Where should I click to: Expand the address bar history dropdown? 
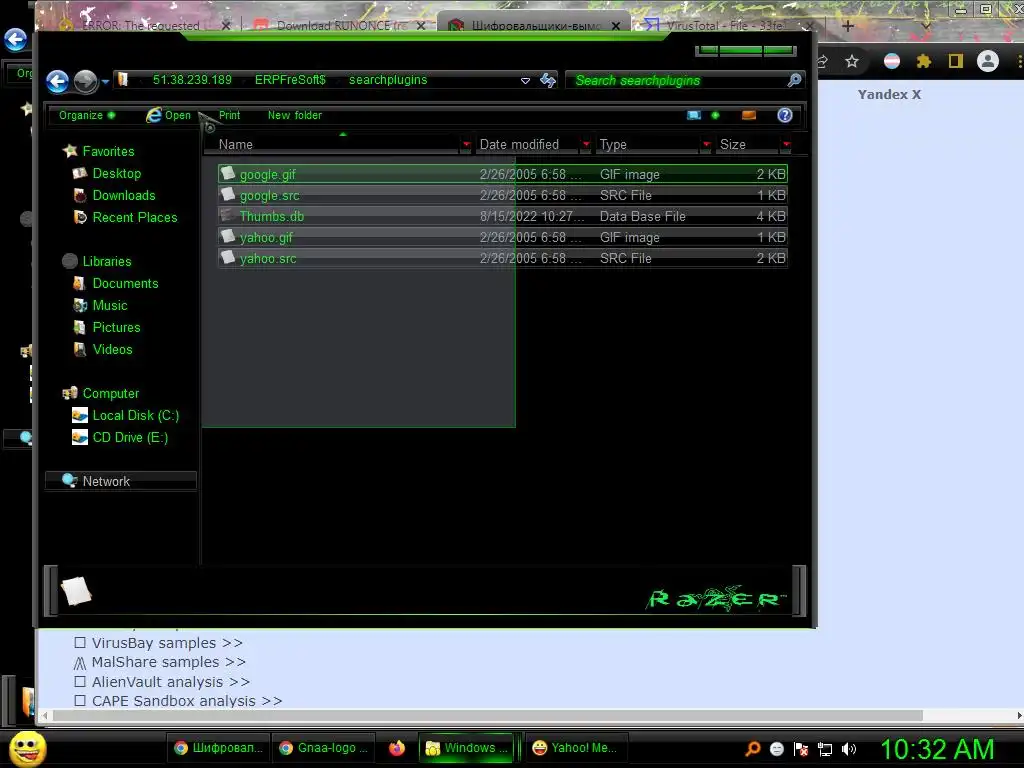click(525, 80)
